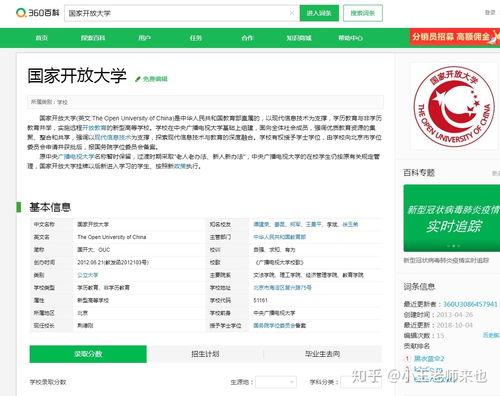
Task: Click the outlined 搜索词条 button
Action: coord(363,13)
